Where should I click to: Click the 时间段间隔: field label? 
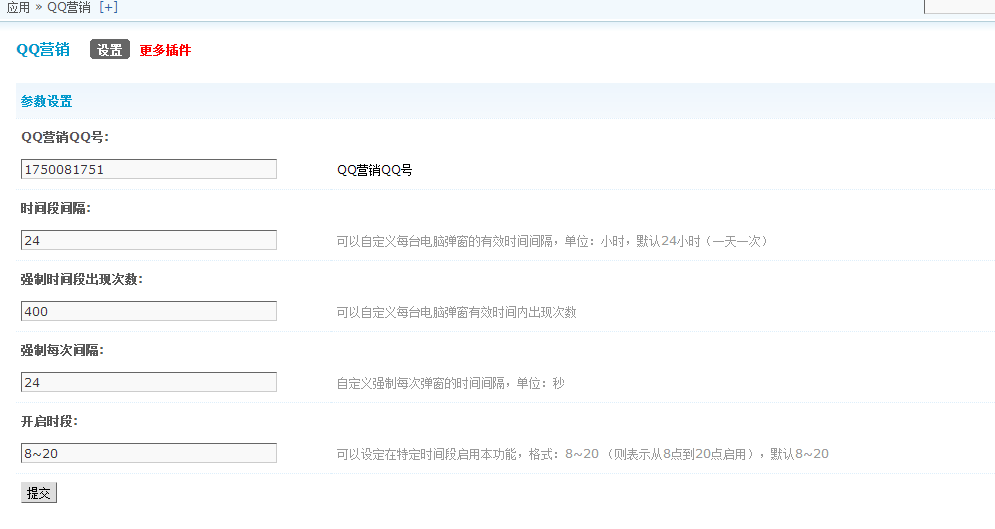[x=56, y=208]
